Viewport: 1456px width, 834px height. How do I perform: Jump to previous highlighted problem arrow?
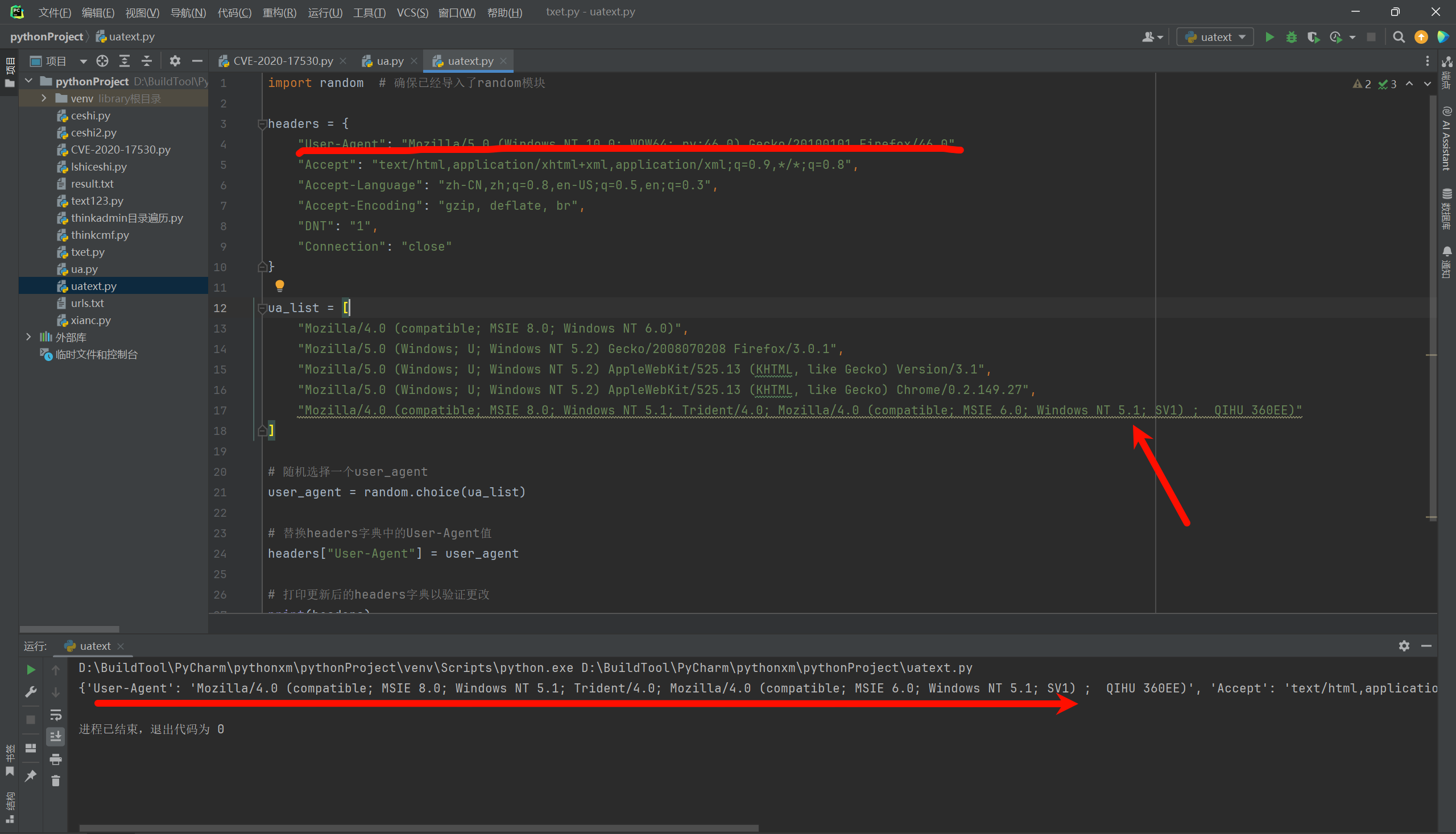coord(1409,84)
